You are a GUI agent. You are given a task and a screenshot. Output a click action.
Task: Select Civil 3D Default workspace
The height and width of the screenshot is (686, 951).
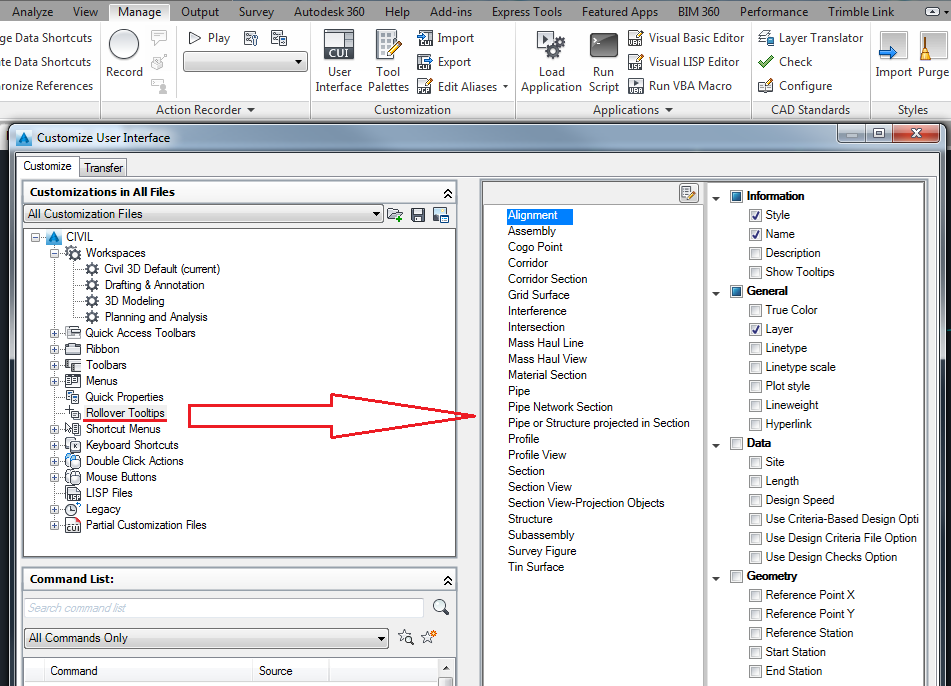click(x=162, y=269)
